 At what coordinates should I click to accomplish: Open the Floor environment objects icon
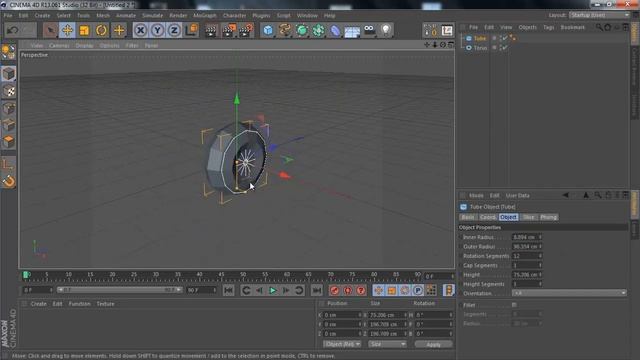tap(352, 30)
